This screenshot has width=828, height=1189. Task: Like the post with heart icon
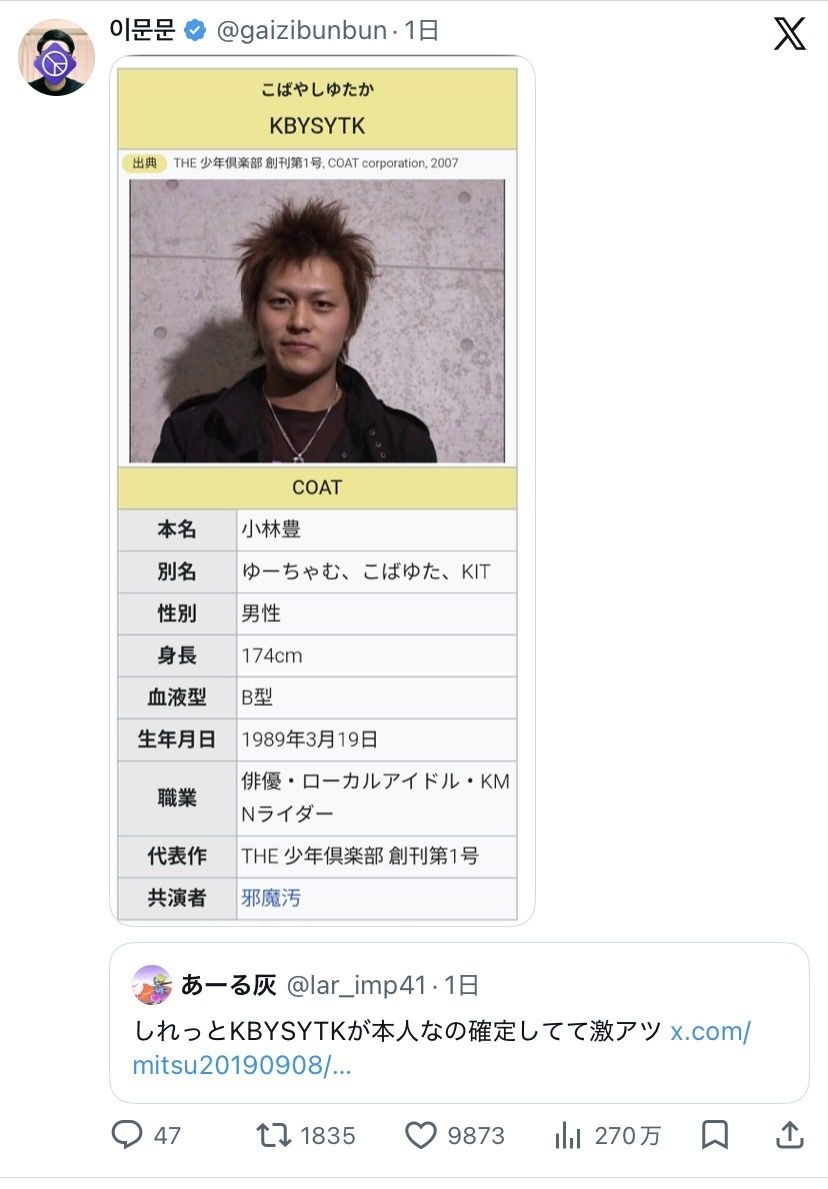pos(421,1135)
